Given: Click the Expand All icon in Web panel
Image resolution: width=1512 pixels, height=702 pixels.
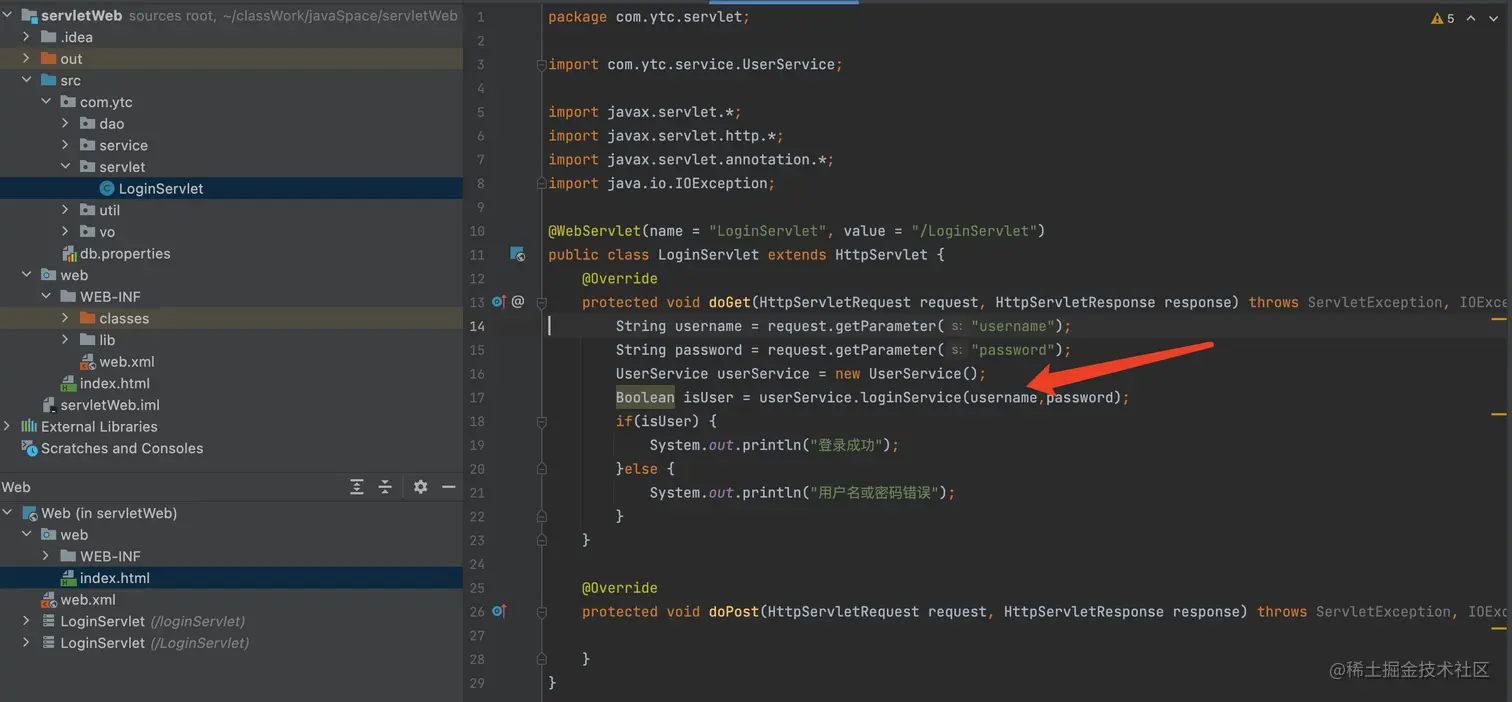Looking at the screenshot, I should click(x=357, y=487).
